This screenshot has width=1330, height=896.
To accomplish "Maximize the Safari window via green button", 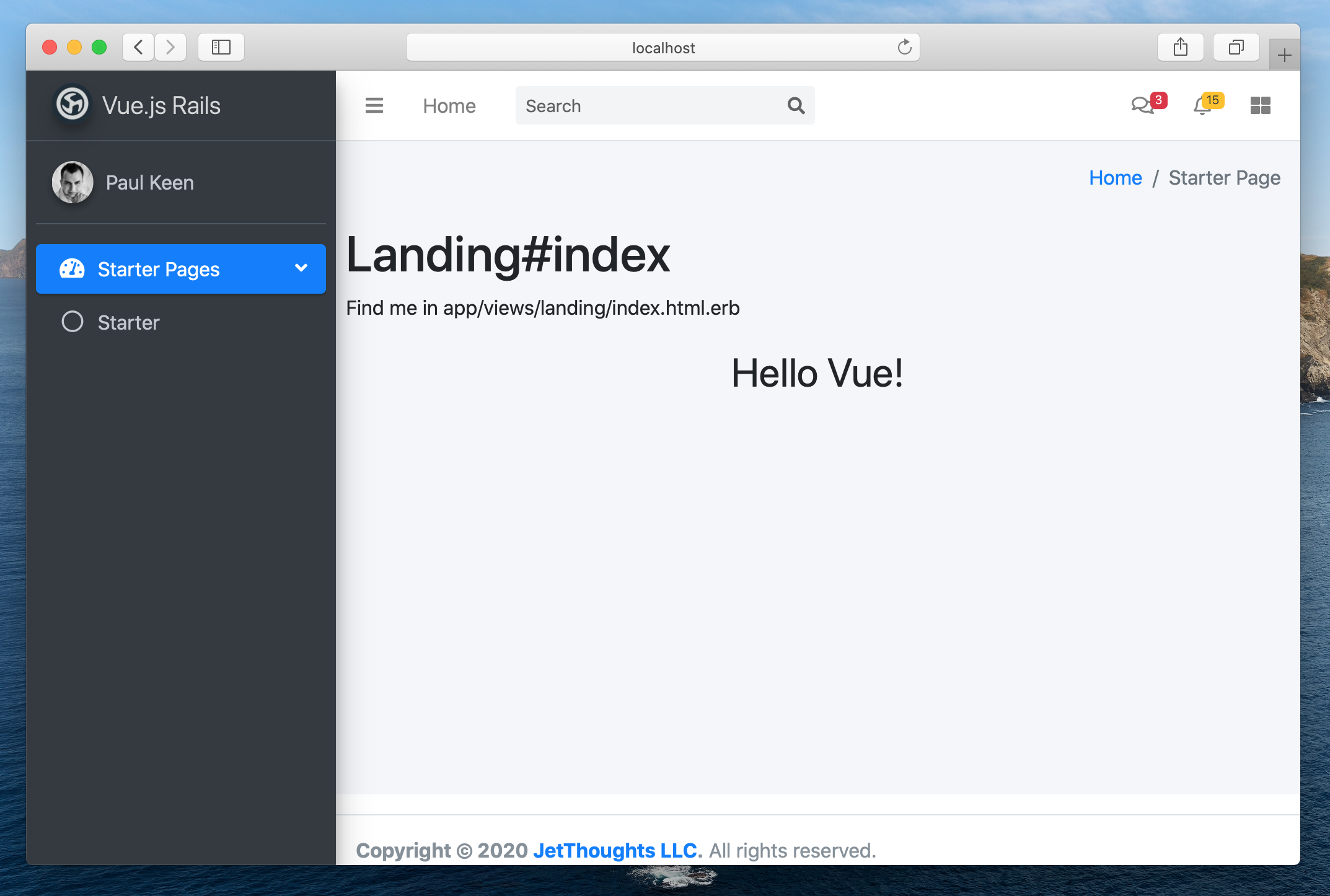I will (x=99, y=47).
